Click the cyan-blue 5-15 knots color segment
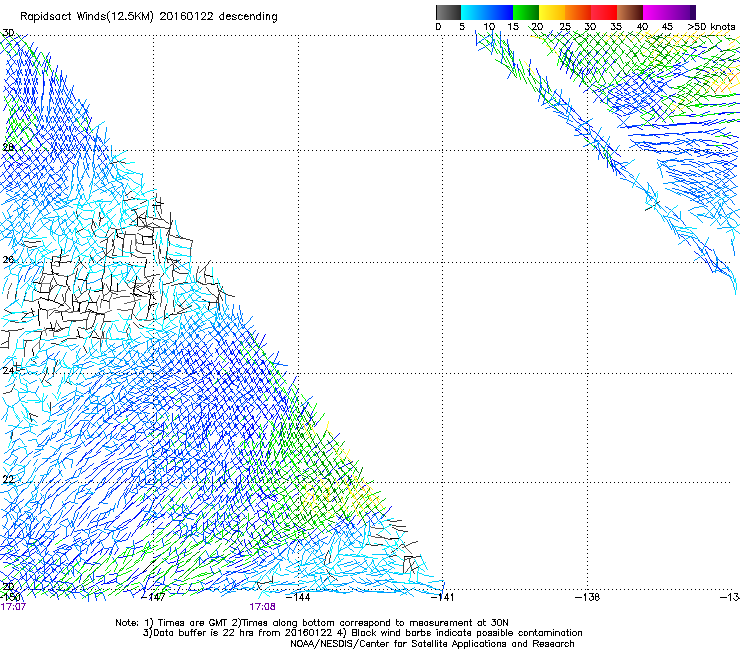This screenshot has width=740, height=650. (487, 12)
